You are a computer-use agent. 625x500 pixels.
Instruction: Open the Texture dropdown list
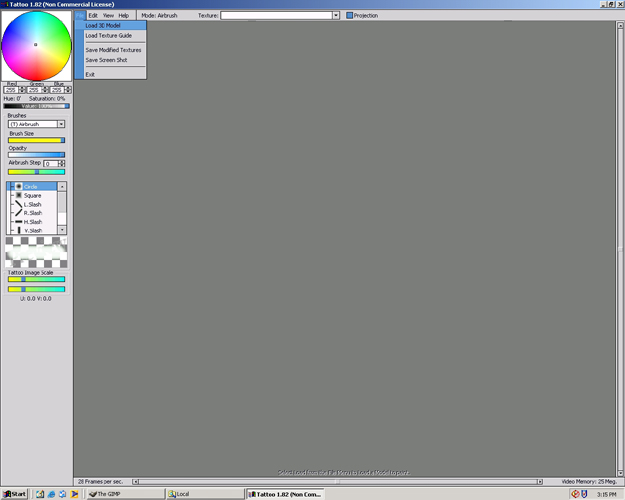pos(336,16)
